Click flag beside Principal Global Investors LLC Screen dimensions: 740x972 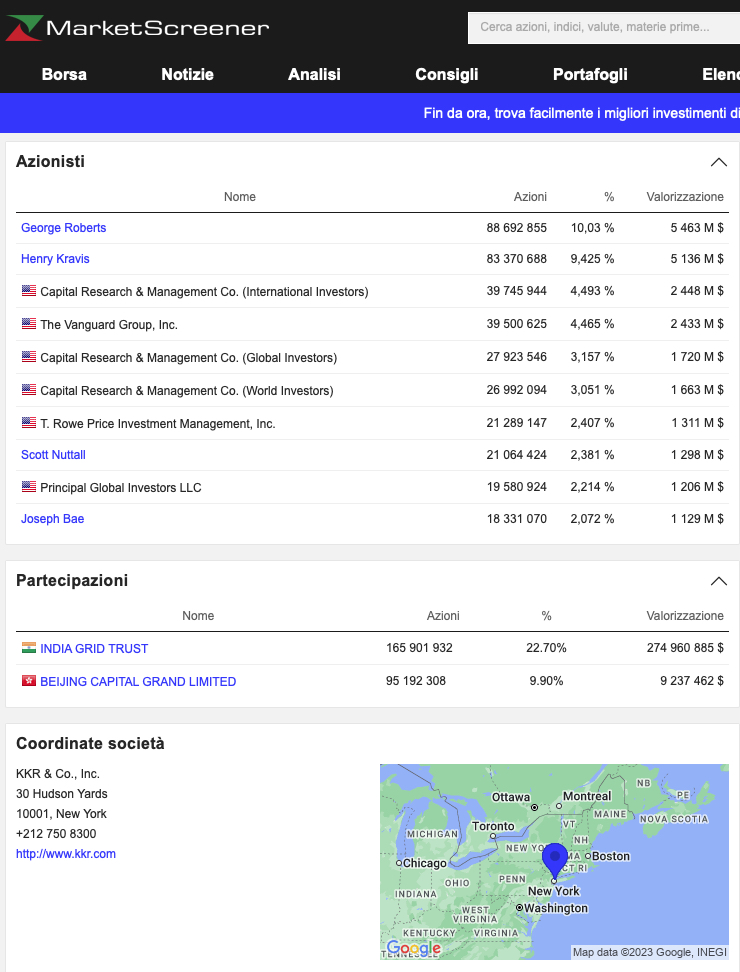tap(29, 486)
